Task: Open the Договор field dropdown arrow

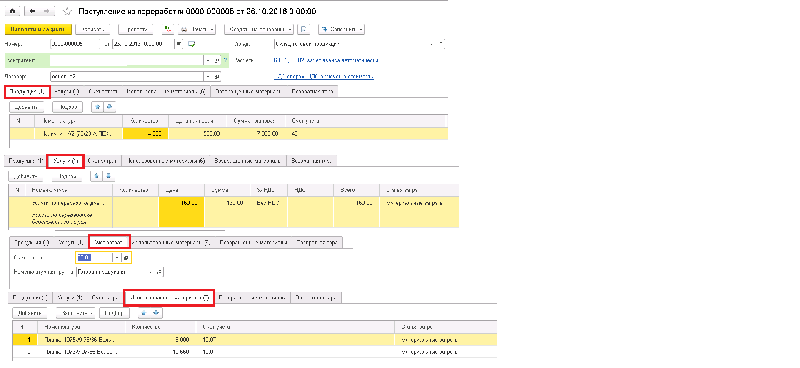Action: click(208, 77)
